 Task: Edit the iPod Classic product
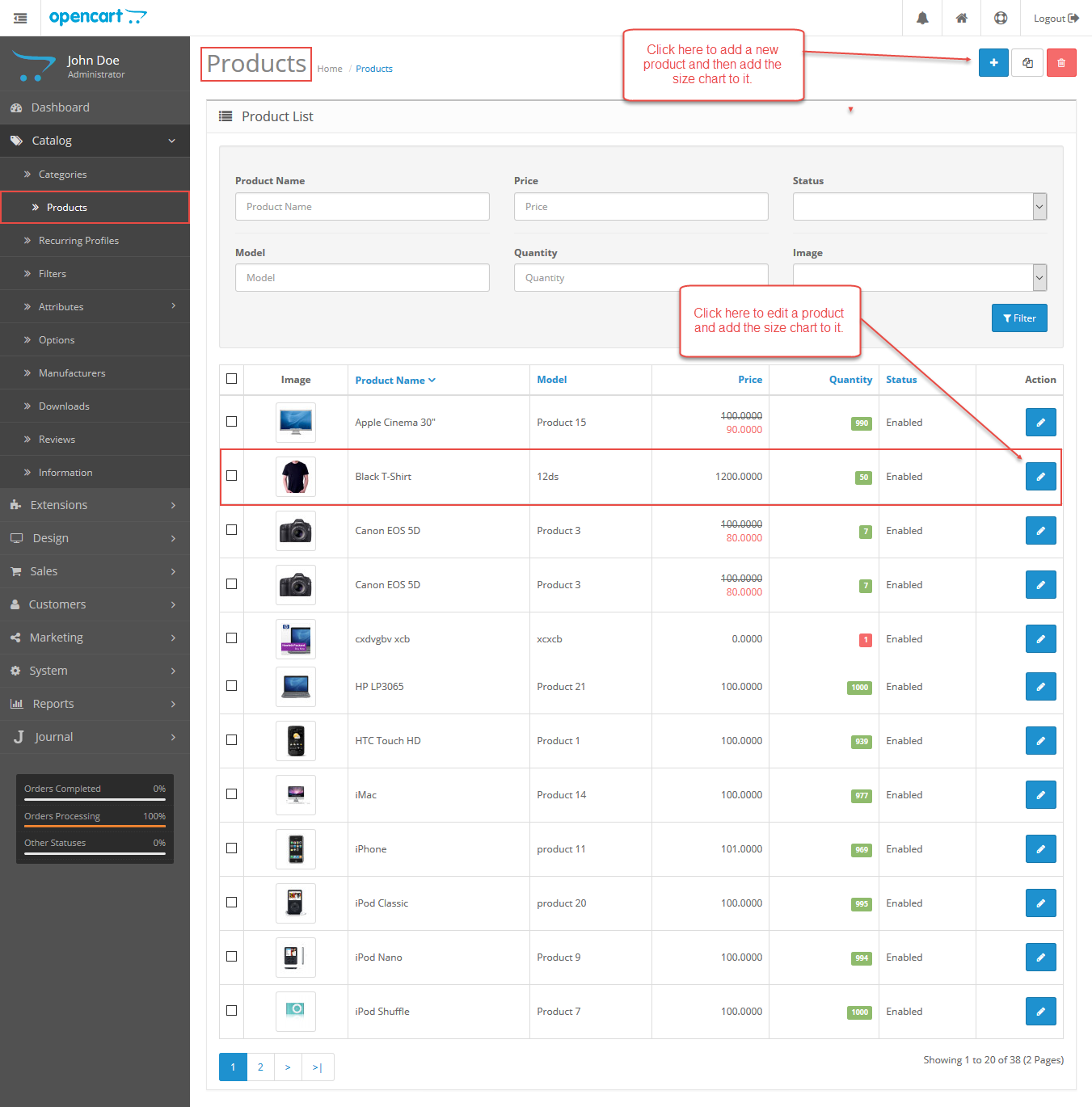click(x=1041, y=903)
